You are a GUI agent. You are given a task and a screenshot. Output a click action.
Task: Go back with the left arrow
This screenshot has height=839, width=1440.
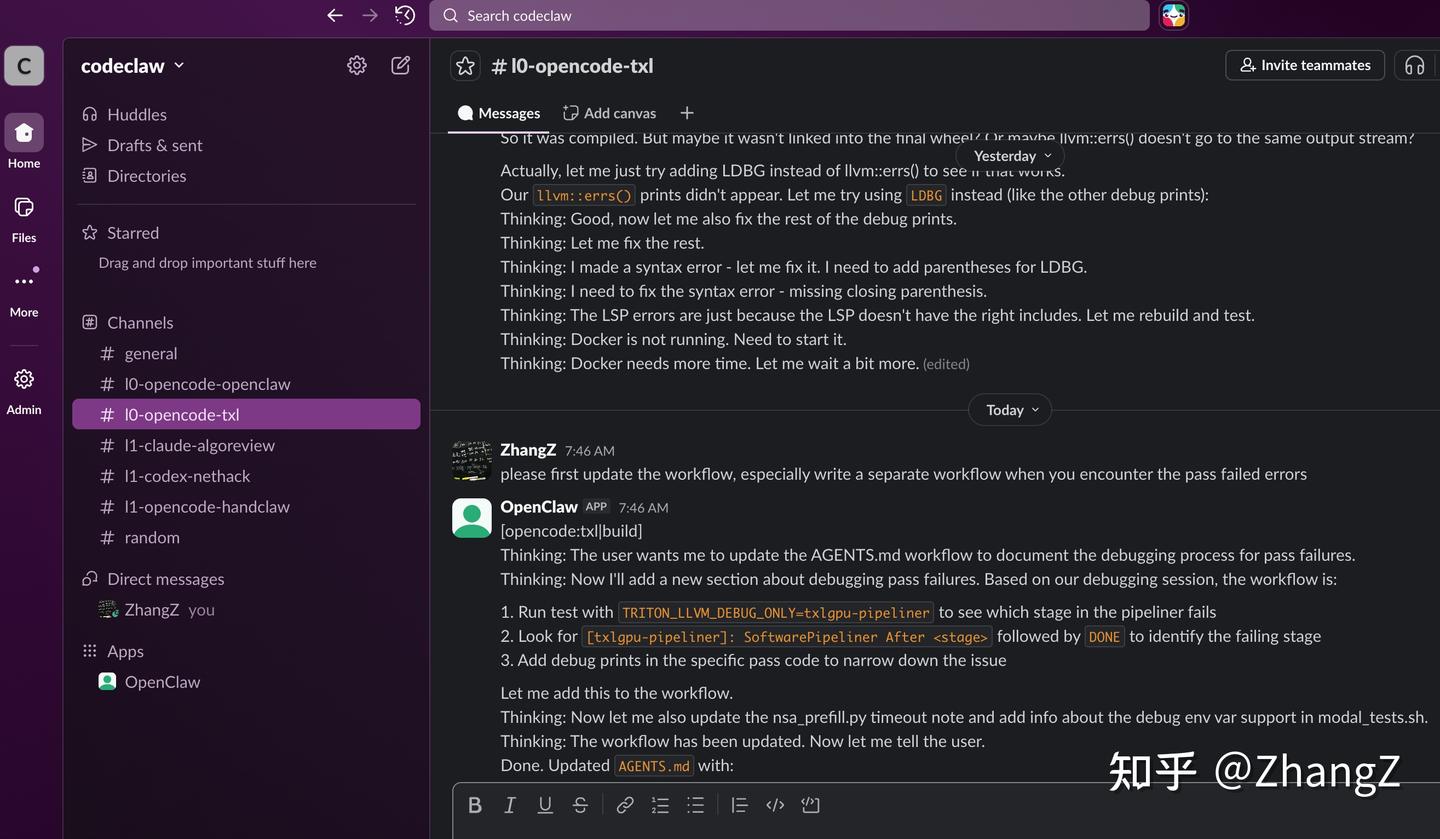(335, 15)
